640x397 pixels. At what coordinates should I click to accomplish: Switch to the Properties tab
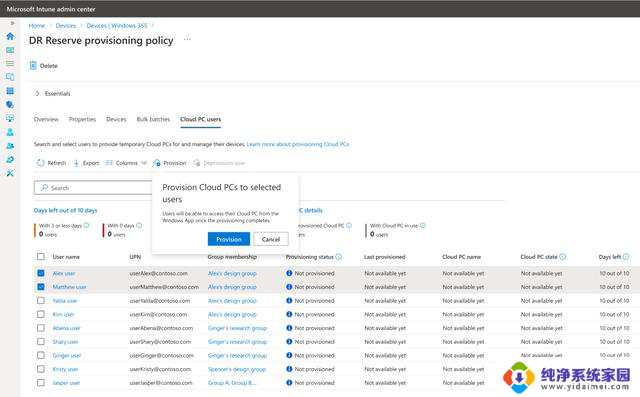(82, 119)
